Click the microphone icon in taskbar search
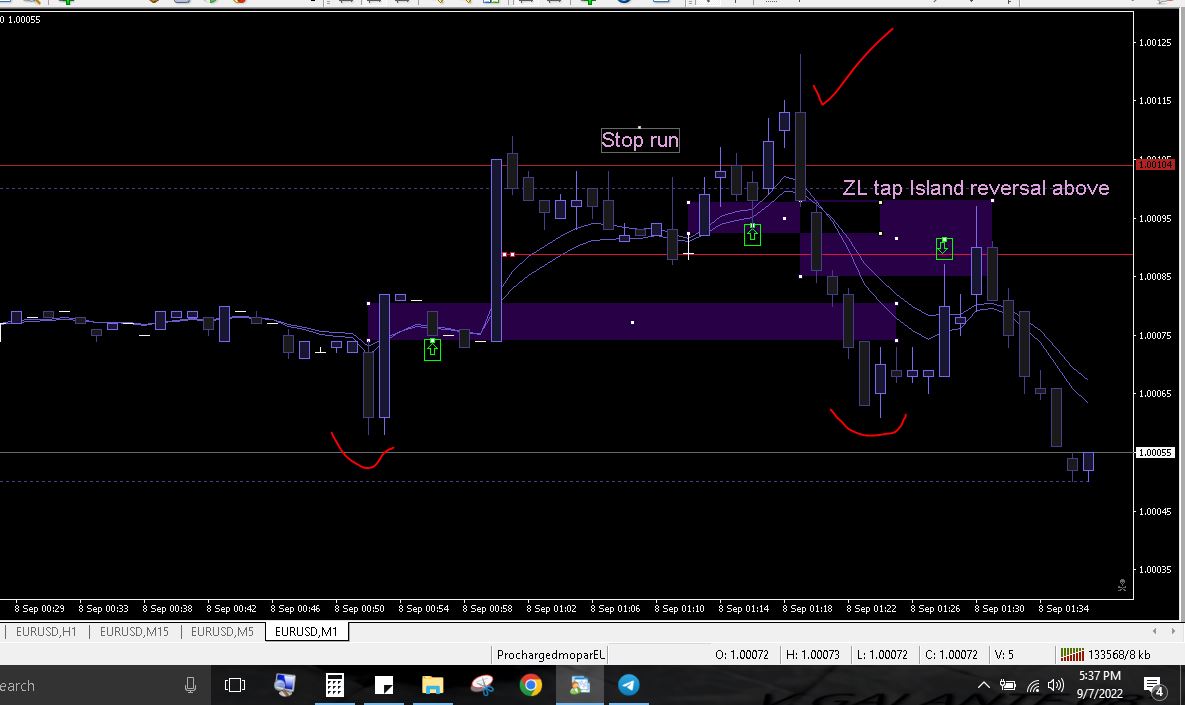Image resolution: width=1185 pixels, height=705 pixels. [x=190, y=685]
